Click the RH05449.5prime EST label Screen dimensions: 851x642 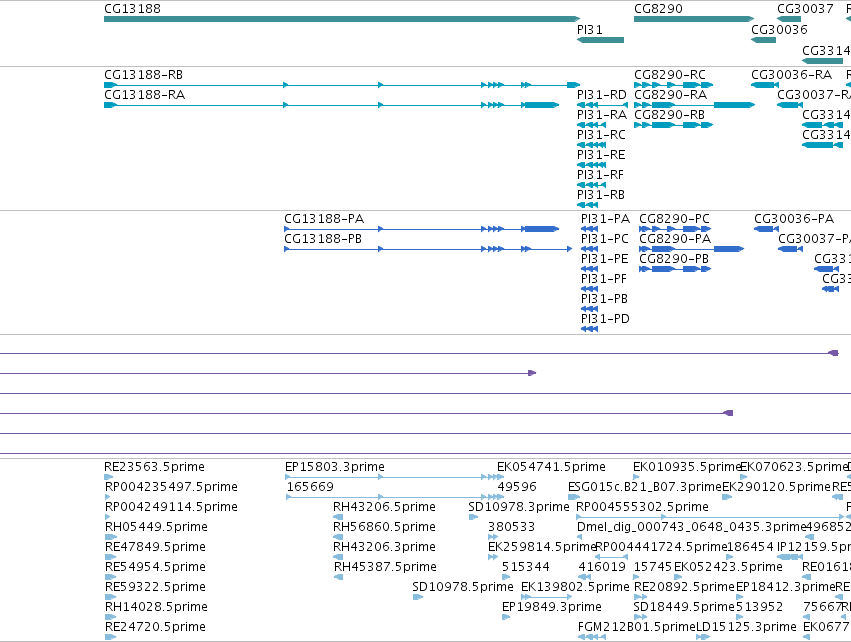click(156, 527)
